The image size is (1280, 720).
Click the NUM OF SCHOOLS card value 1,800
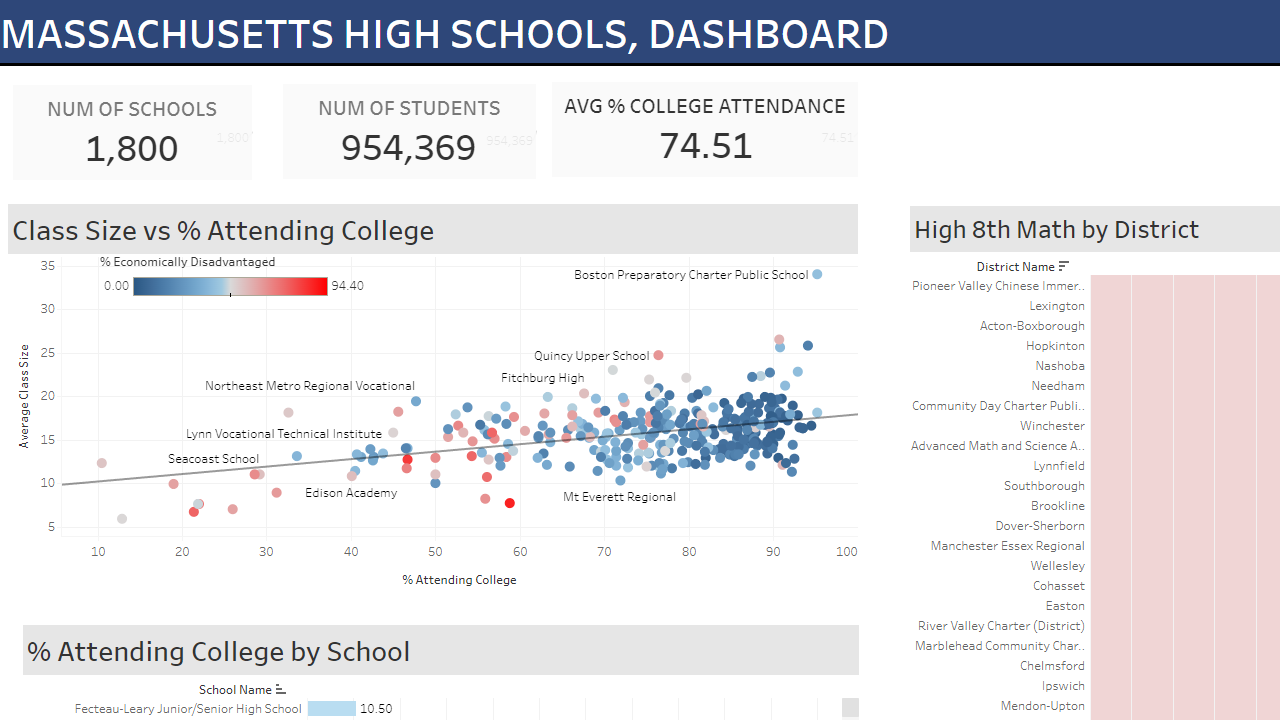pyautogui.click(x=132, y=149)
